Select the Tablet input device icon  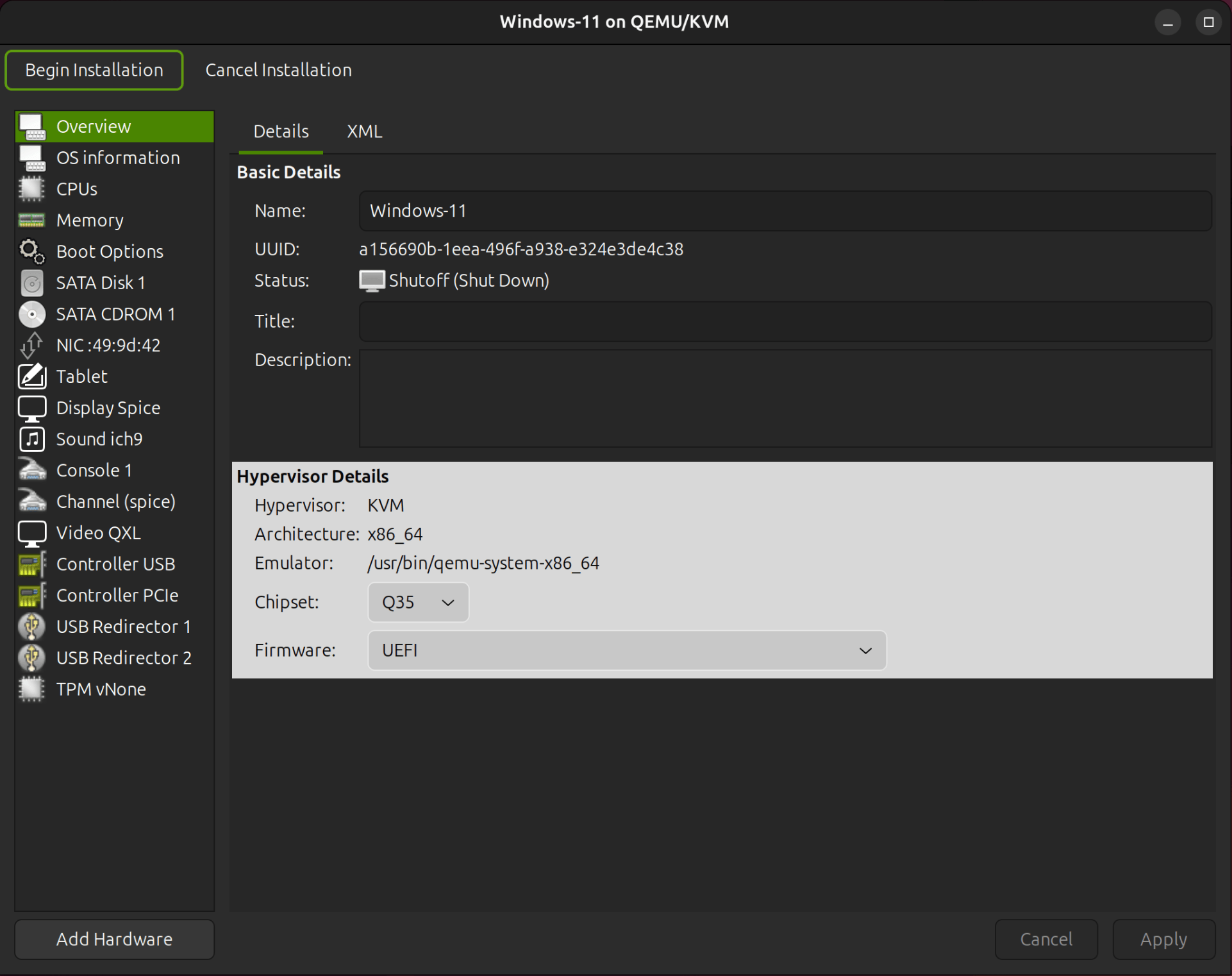[31, 376]
